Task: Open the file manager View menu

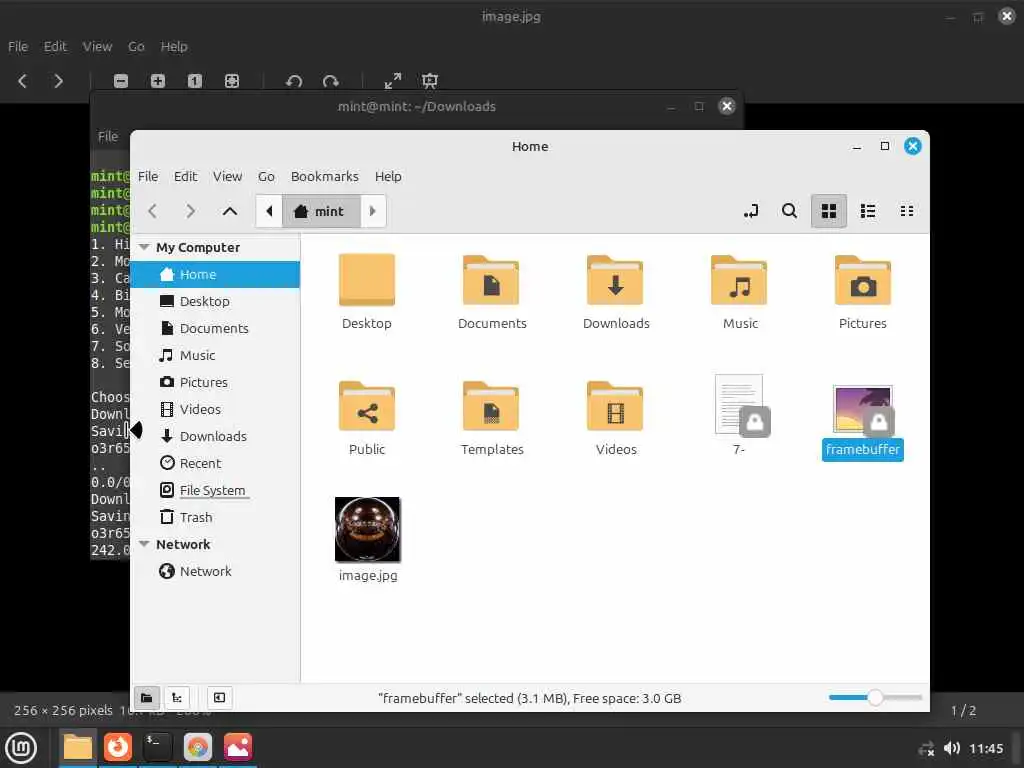Action: tap(227, 176)
